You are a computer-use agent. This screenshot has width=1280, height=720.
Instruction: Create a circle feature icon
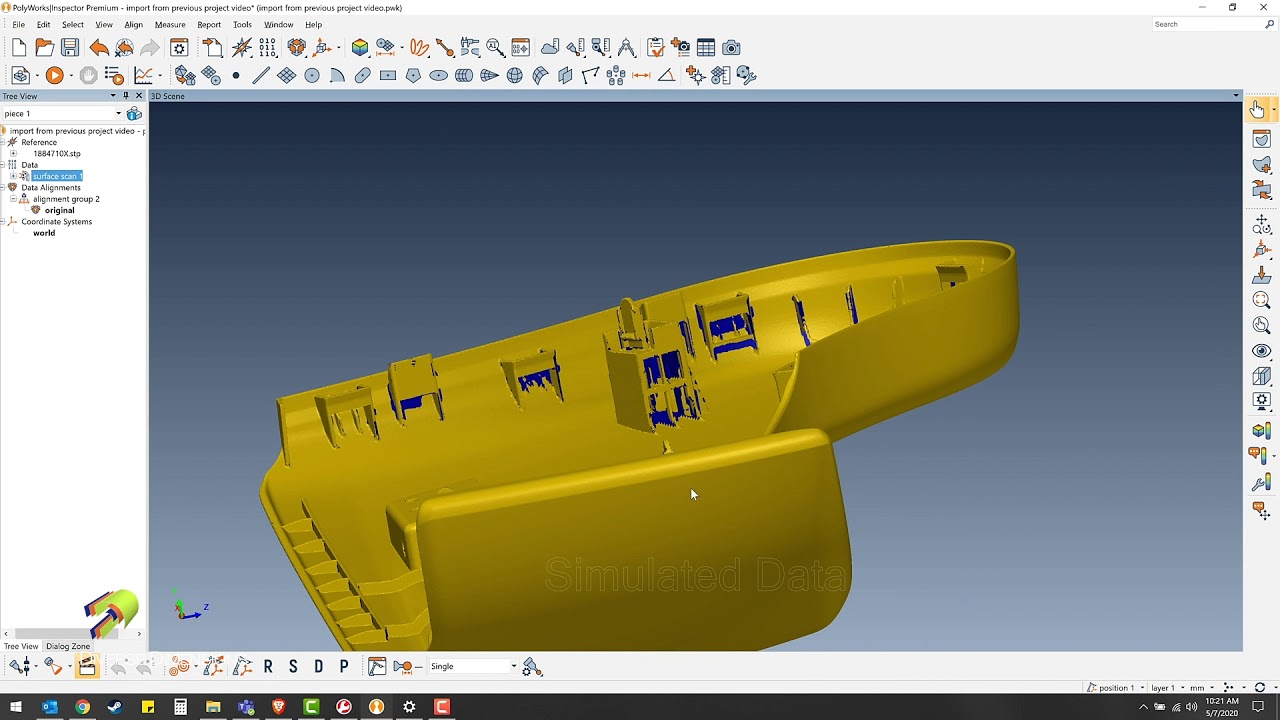click(x=312, y=75)
